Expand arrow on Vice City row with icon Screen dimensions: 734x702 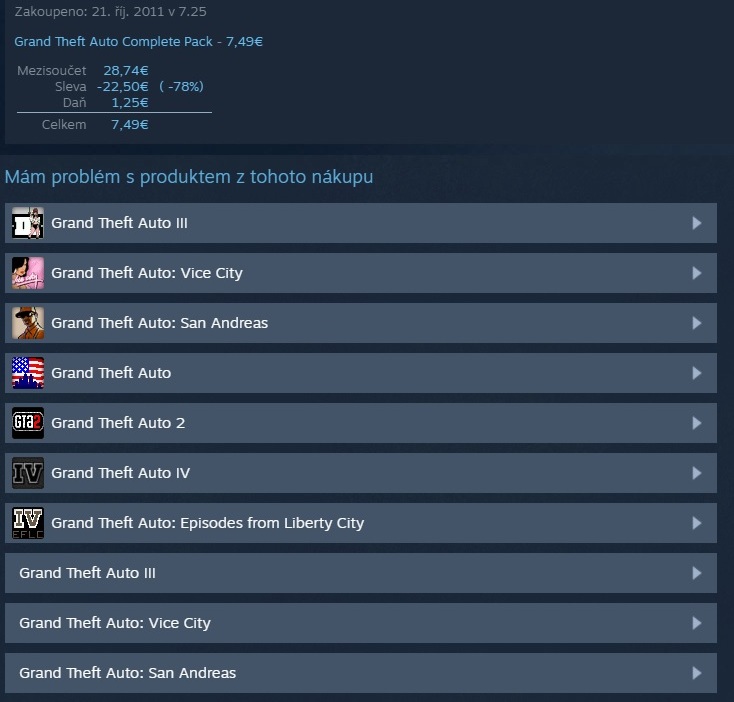coord(697,273)
